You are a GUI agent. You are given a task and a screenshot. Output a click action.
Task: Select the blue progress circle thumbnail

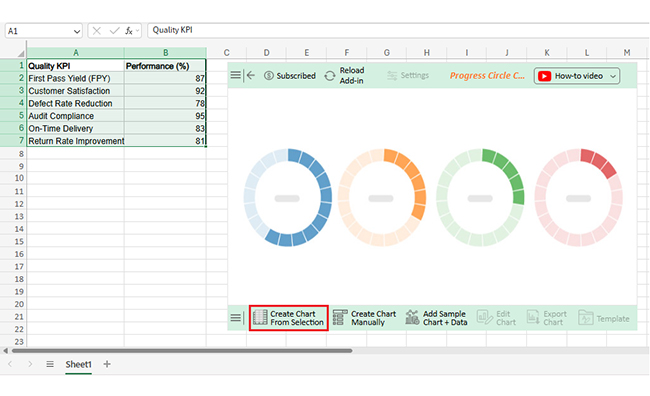click(288, 197)
